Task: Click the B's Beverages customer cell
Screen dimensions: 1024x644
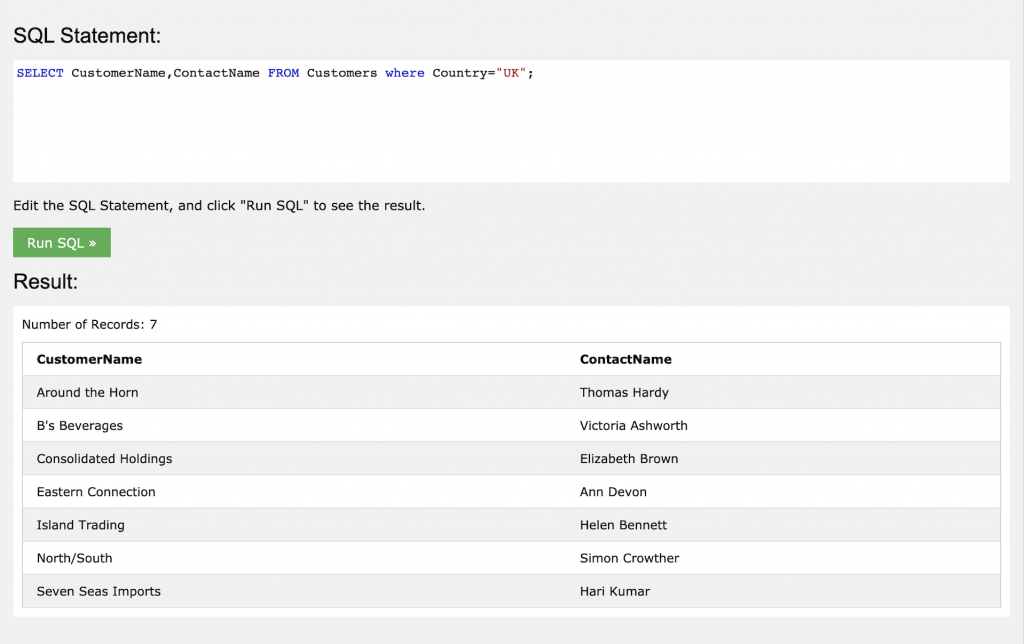Action: 80,425
